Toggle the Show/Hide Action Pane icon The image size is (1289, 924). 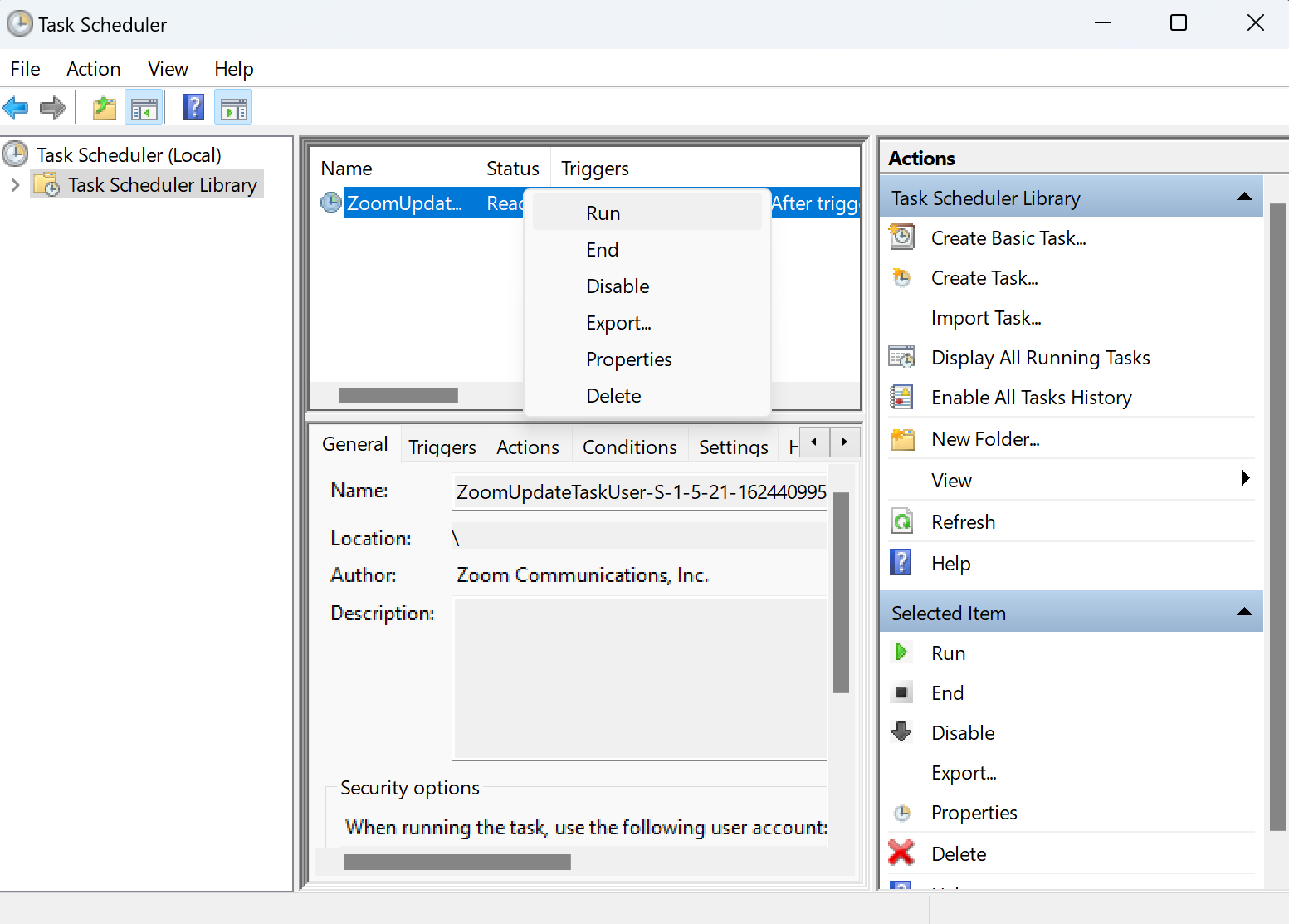coord(233,108)
